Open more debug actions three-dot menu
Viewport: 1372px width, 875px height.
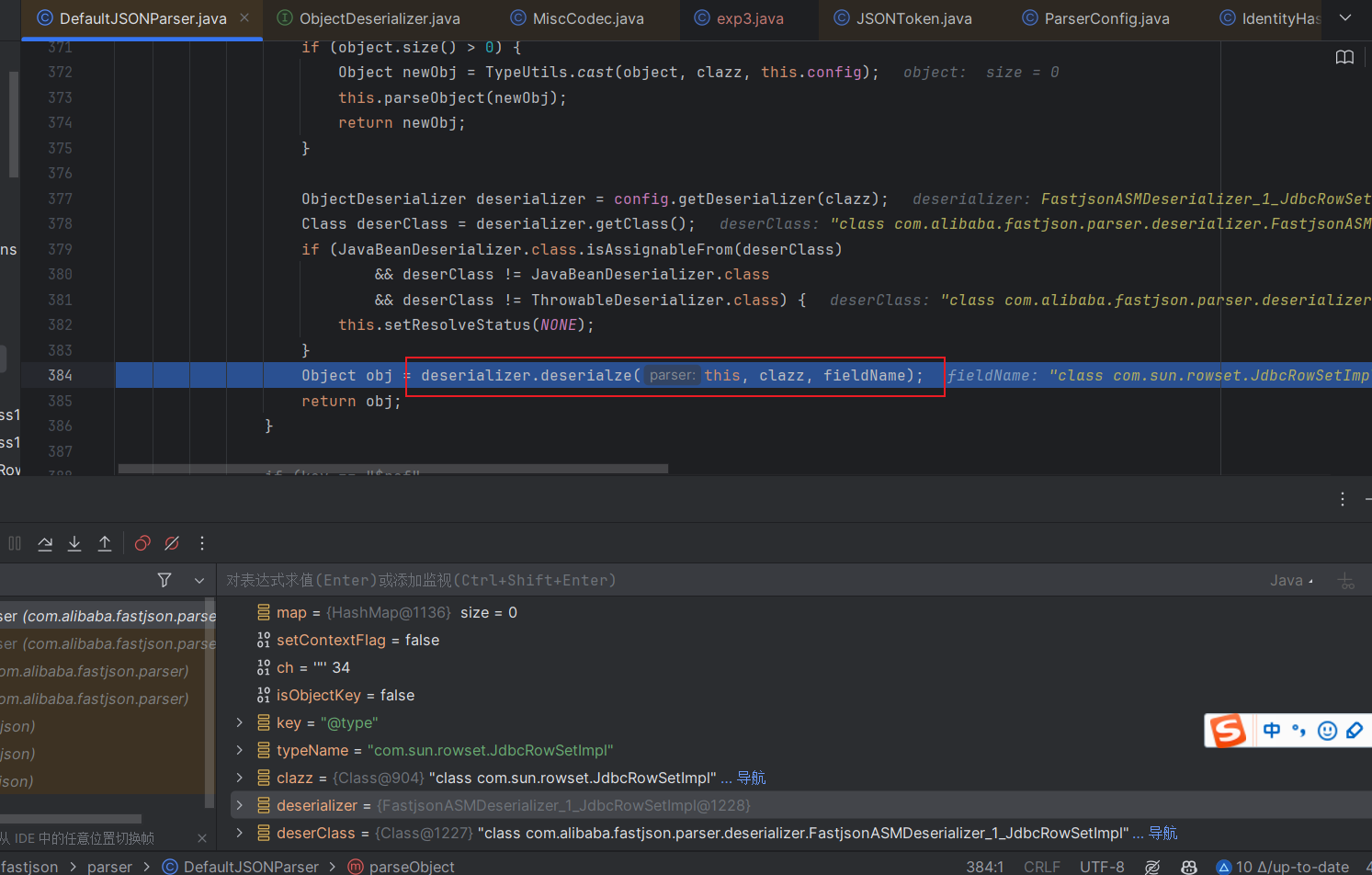click(202, 543)
